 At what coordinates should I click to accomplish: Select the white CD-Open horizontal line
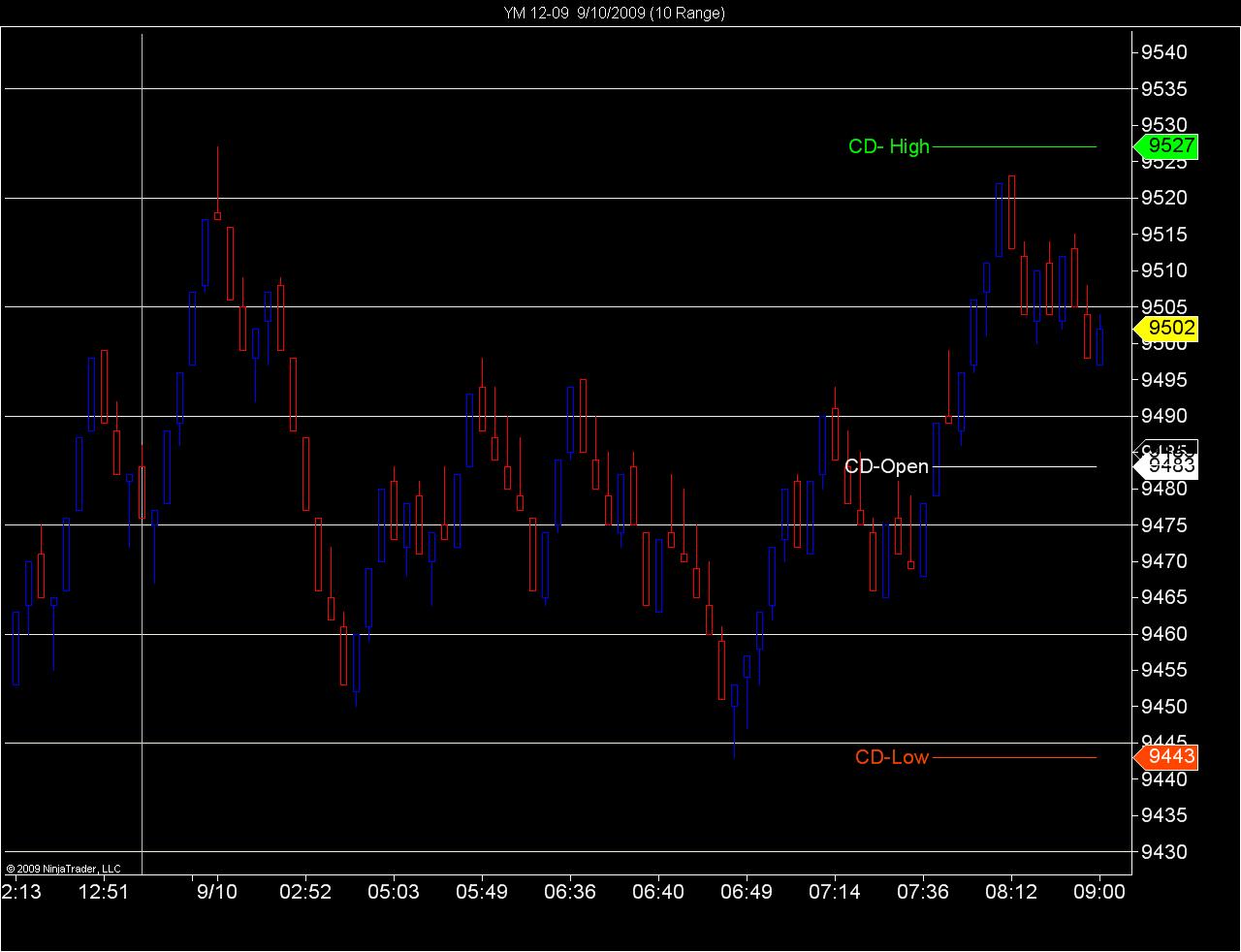click(x=1014, y=466)
